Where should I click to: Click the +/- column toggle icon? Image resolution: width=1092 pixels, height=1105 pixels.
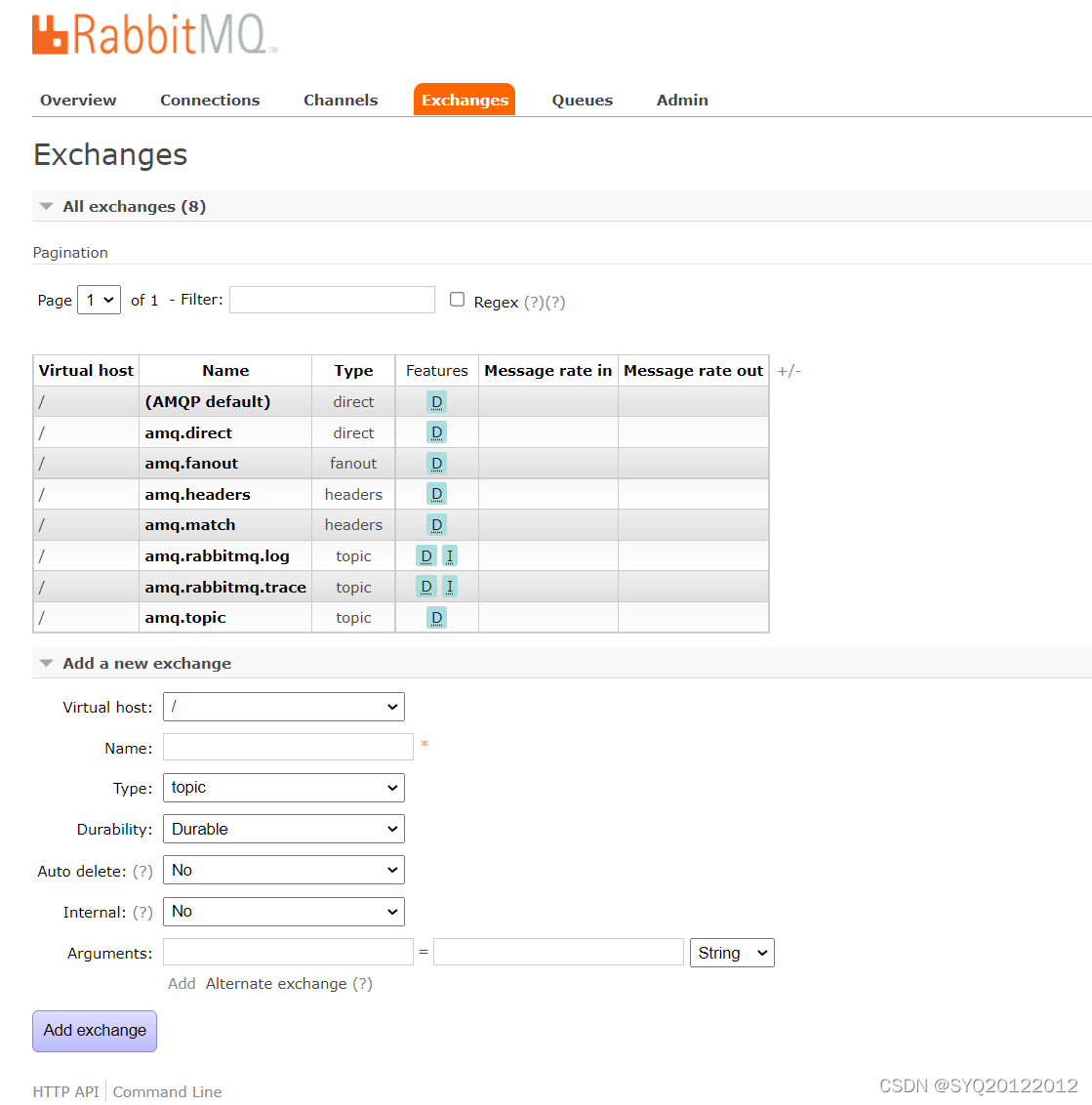click(x=789, y=371)
